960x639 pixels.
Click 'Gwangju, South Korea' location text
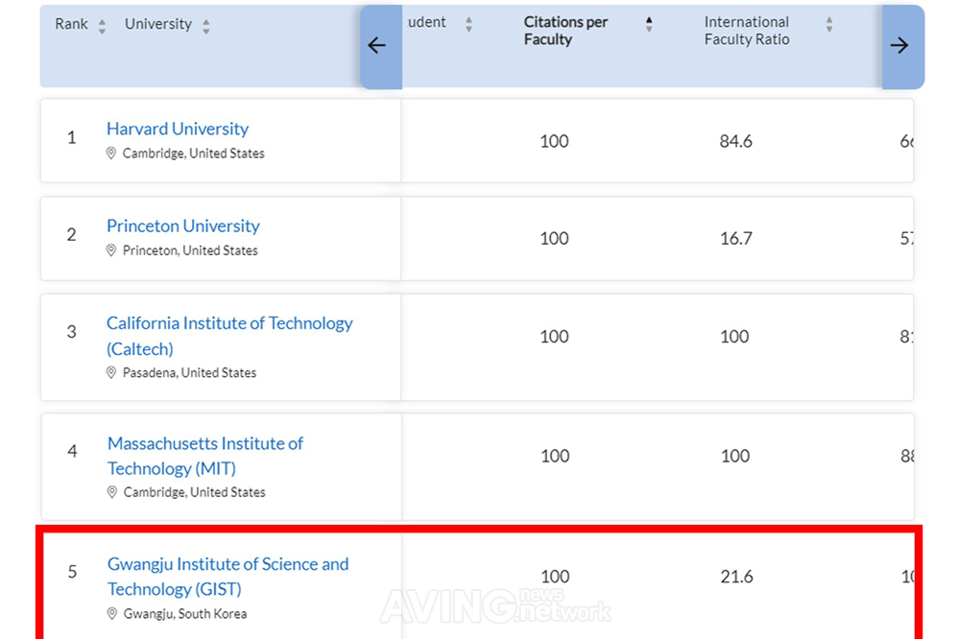click(x=185, y=613)
